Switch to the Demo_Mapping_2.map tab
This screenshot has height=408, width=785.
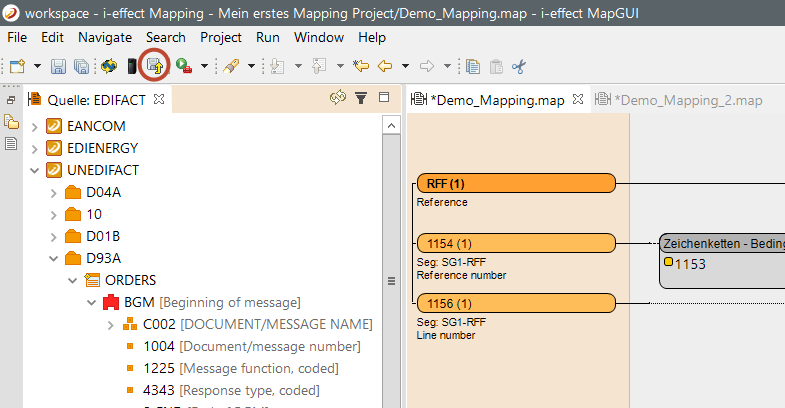pyautogui.click(x=687, y=99)
